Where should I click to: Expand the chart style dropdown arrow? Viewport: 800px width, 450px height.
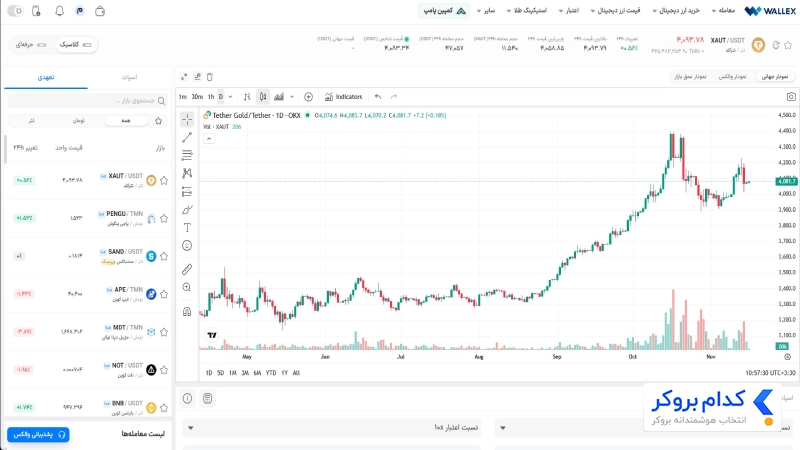pyautogui.click(x=292, y=97)
